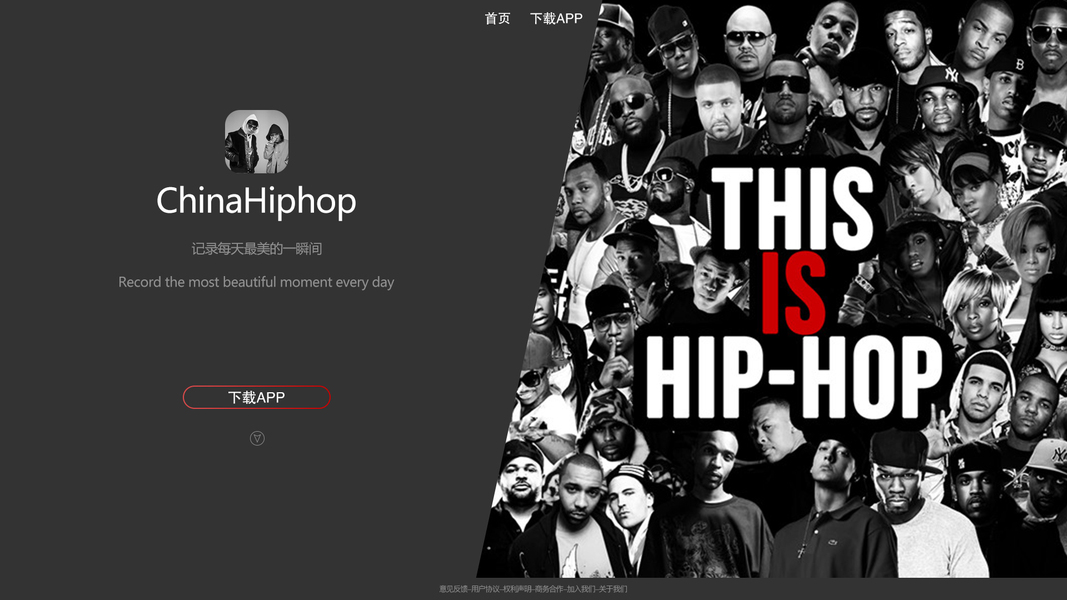Open the 加入我们 footer link

click(581, 589)
